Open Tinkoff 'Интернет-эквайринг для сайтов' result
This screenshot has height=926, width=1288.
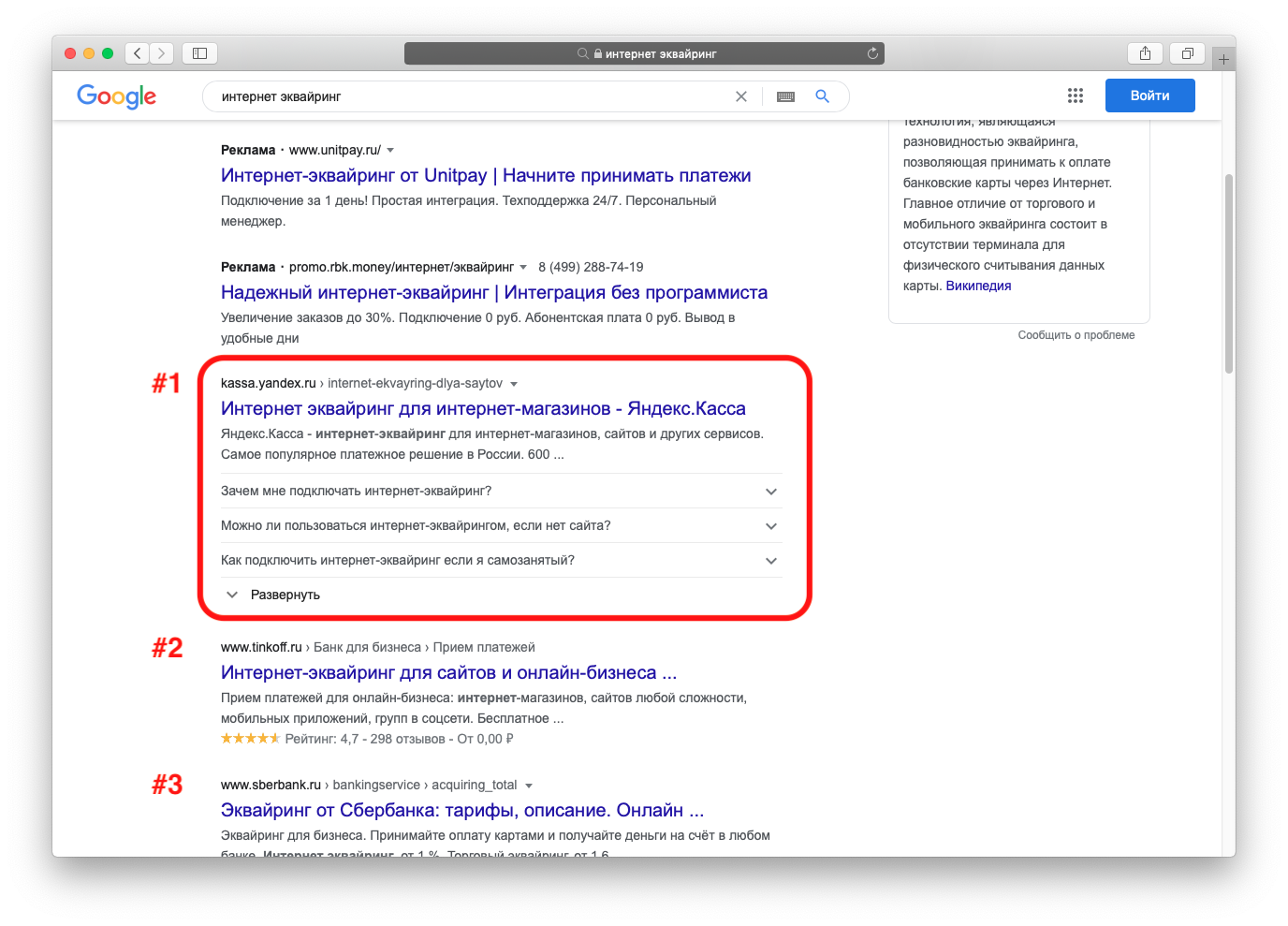[448, 672]
